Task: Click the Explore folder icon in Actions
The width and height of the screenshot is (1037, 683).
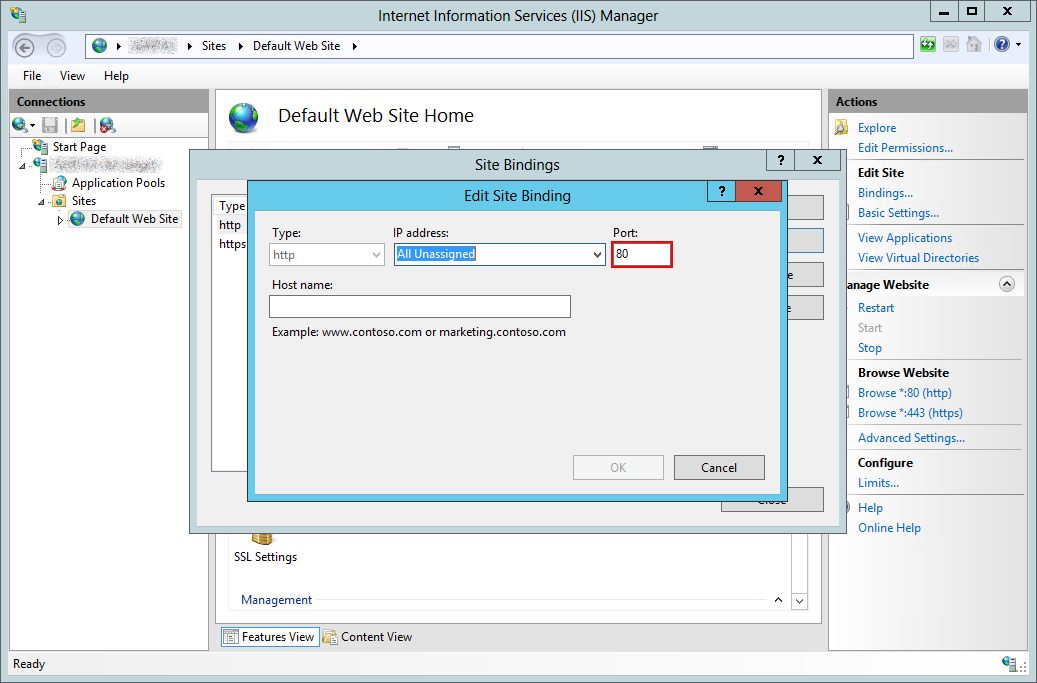Action: pyautogui.click(x=841, y=128)
